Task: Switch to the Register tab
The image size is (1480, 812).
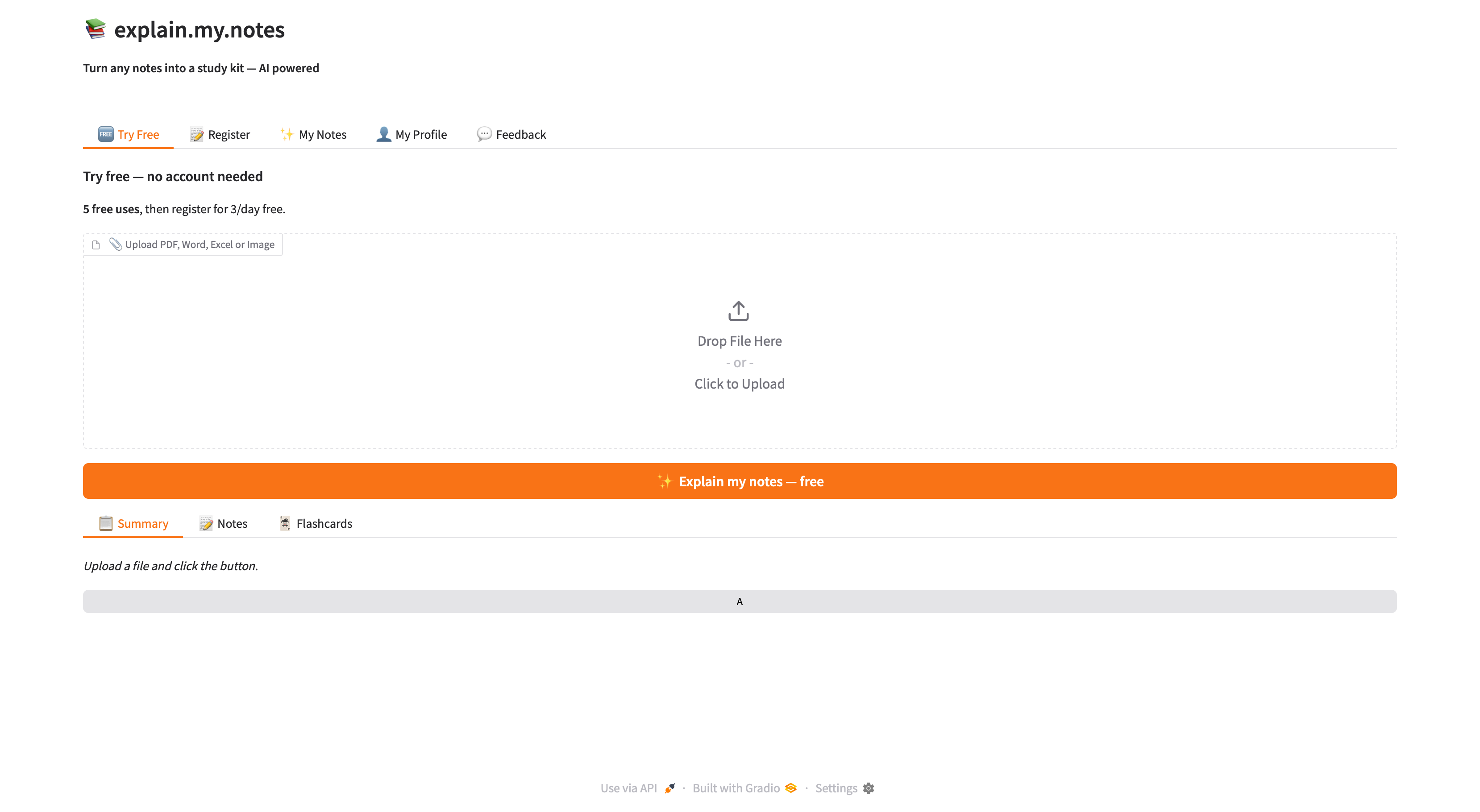Action: point(220,134)
